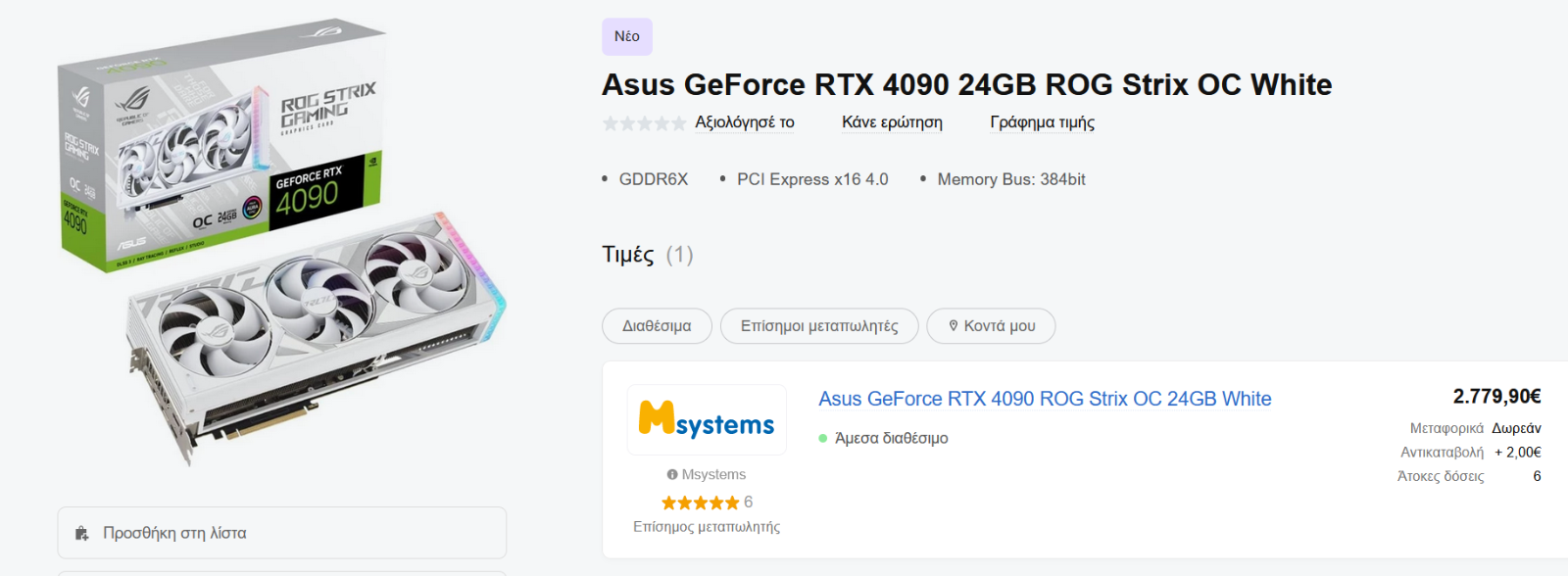The height and width of the screenshot is (576, 1568).
Task: Click 'Μεταφορικά Δωρεάν' shipping info
Action: (1475, 428)
